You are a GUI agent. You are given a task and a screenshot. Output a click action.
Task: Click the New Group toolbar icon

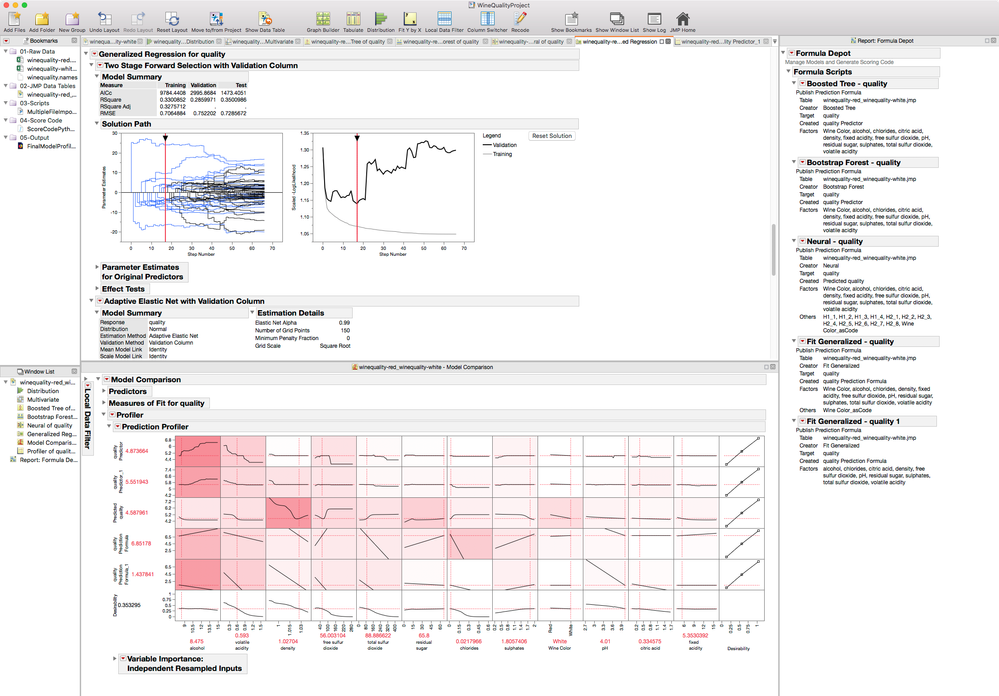(72, 19)
